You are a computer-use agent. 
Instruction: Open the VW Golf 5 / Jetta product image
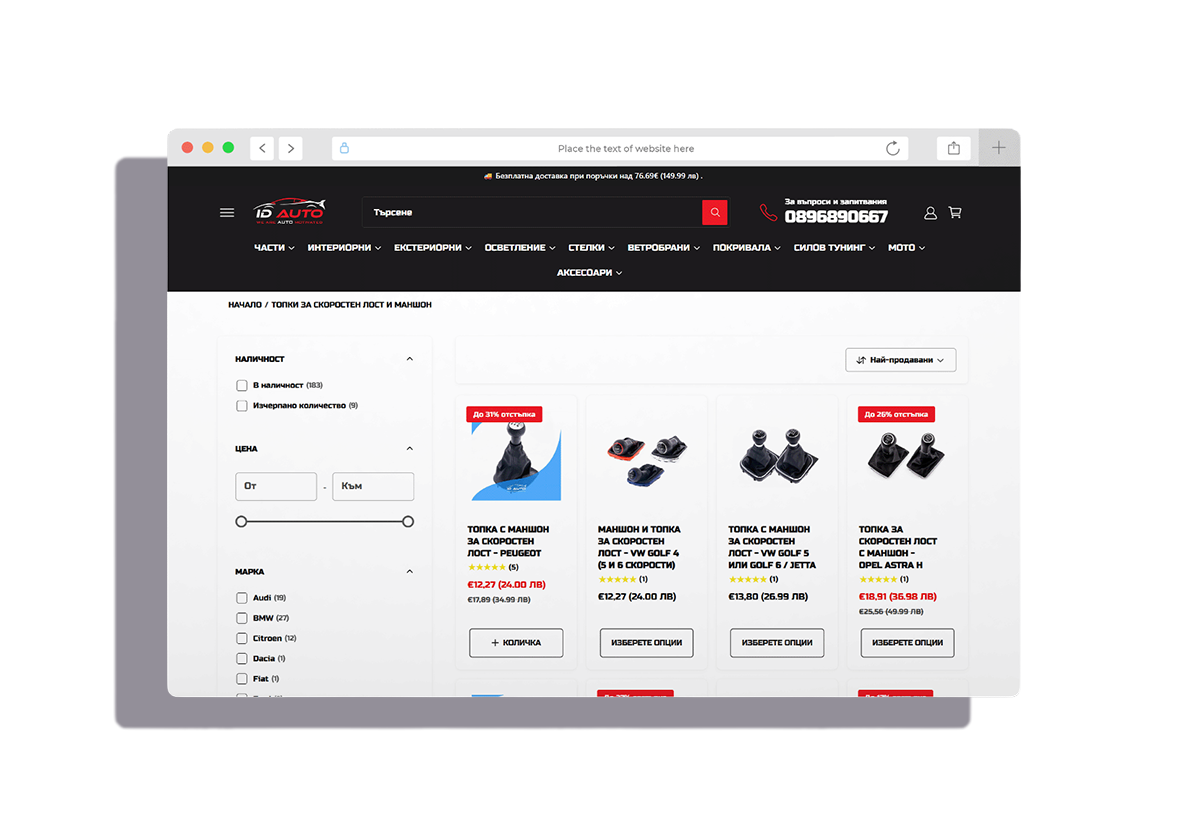click(777, 455)
